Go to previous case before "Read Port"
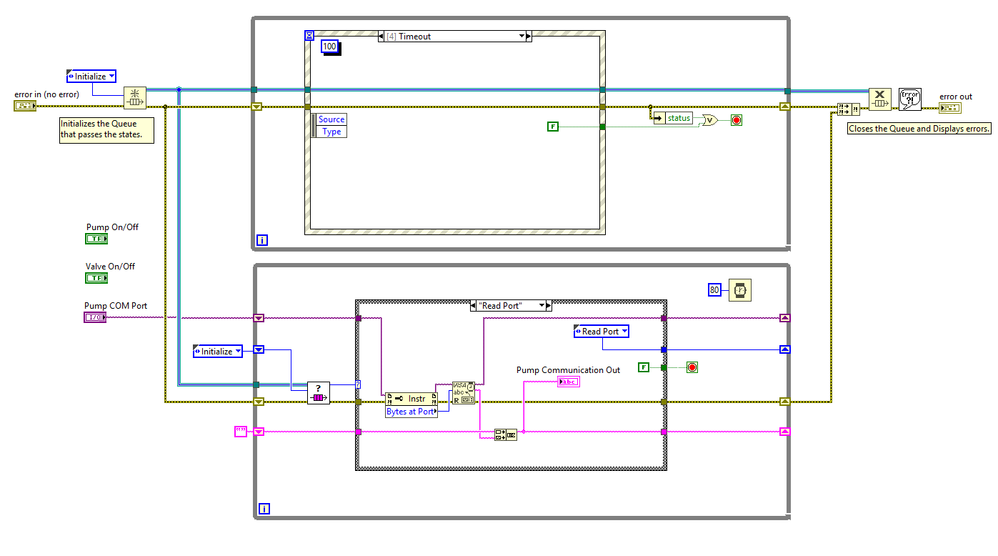998x556 pixels. click(x=474, y=306)
